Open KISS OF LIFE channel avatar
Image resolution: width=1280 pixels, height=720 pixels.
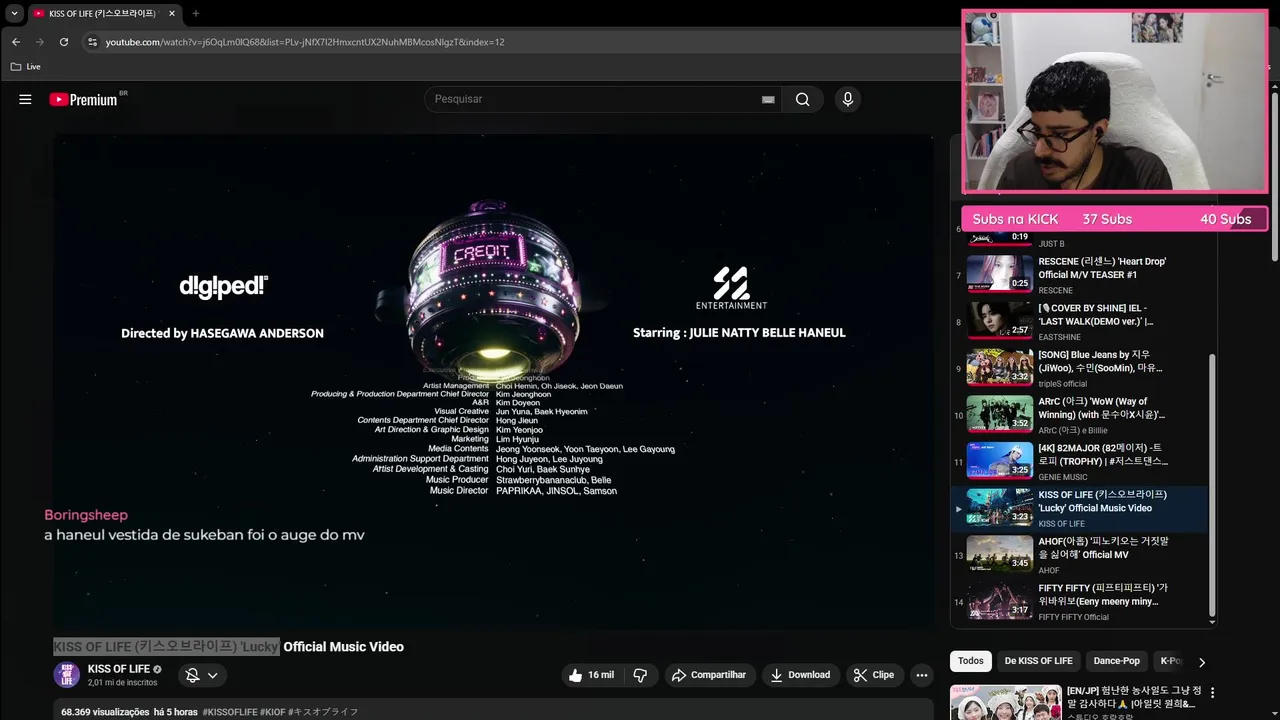66,674
